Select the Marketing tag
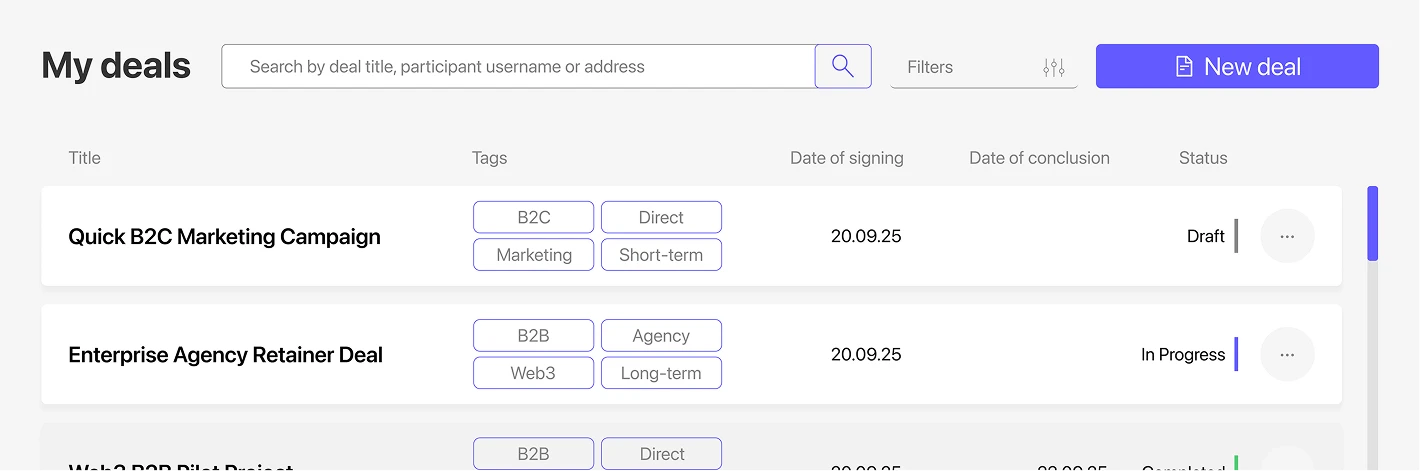 coord(533,255)
